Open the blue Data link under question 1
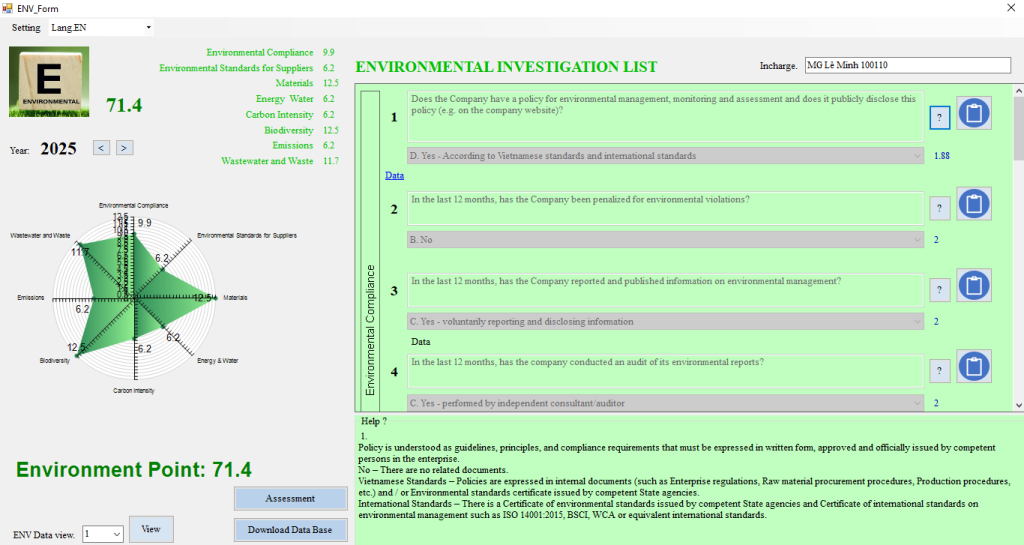 (x=394, y=176)
